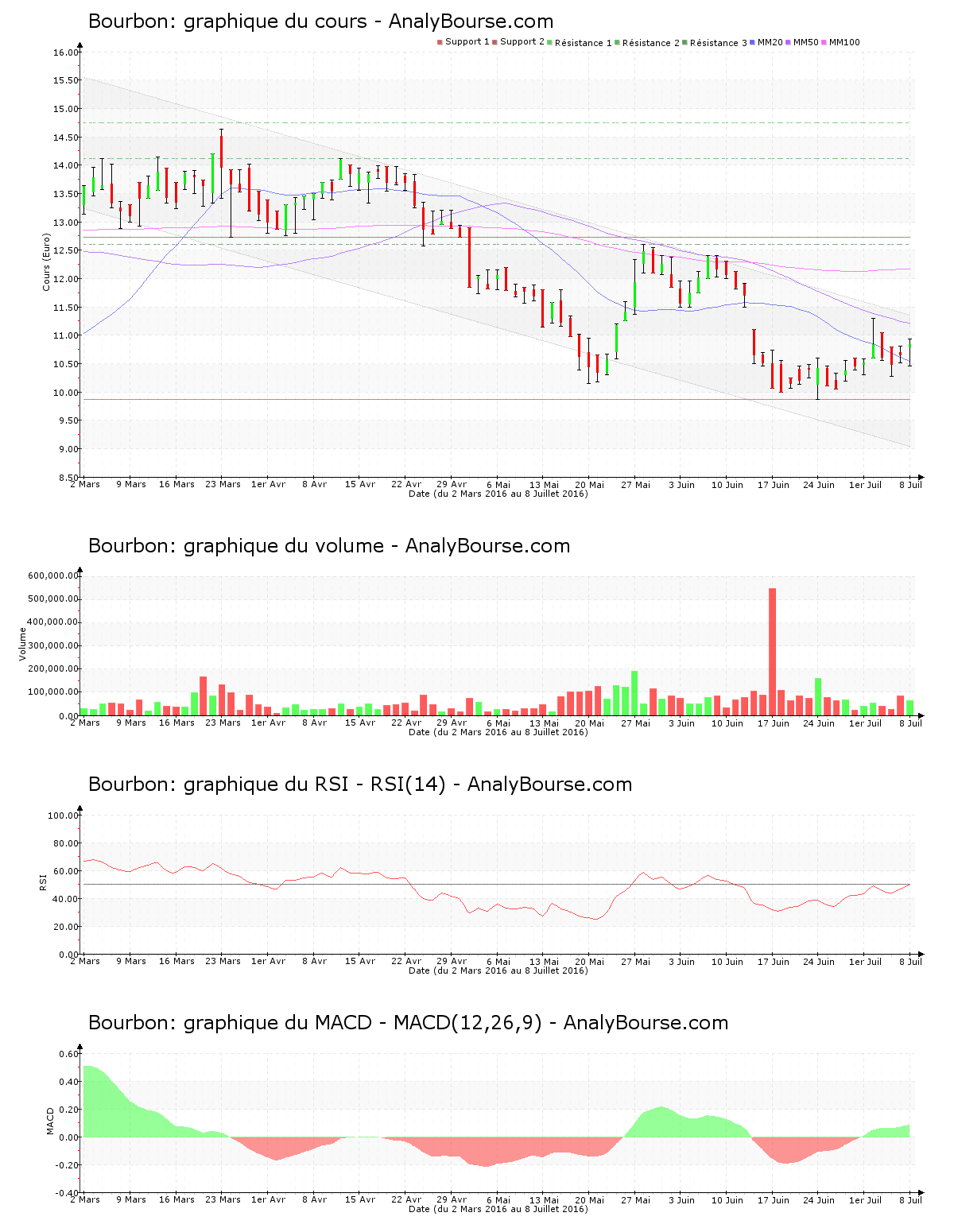Click the 'MACD' vertical axis label
Viewport: 954px width, 1232px height.
pos(51,1121)
